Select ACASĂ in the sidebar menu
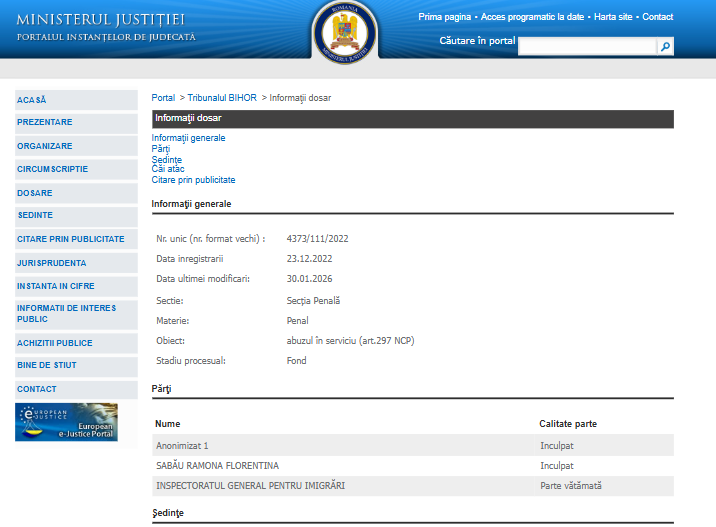 (32, 100)
